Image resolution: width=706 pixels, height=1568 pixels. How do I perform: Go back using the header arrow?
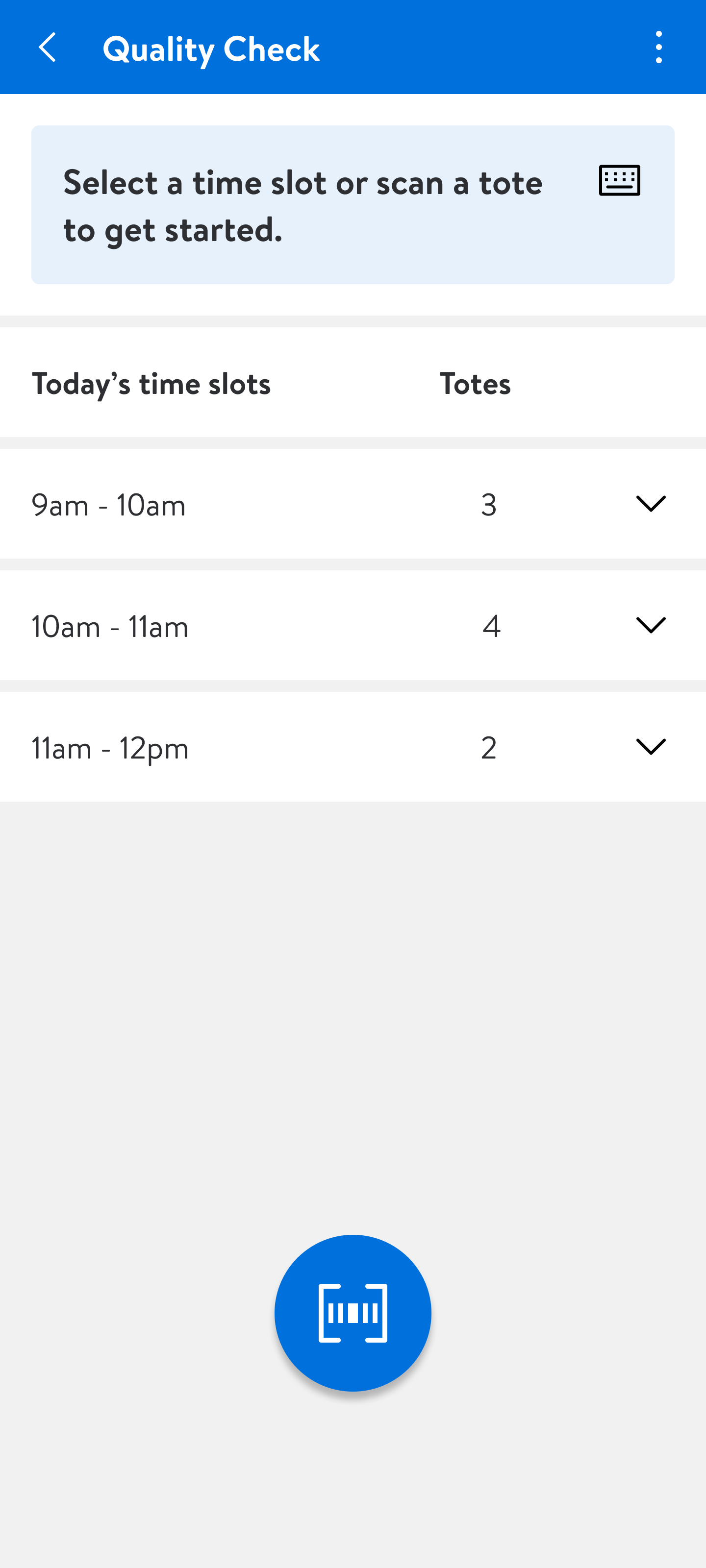pos(48,48)
